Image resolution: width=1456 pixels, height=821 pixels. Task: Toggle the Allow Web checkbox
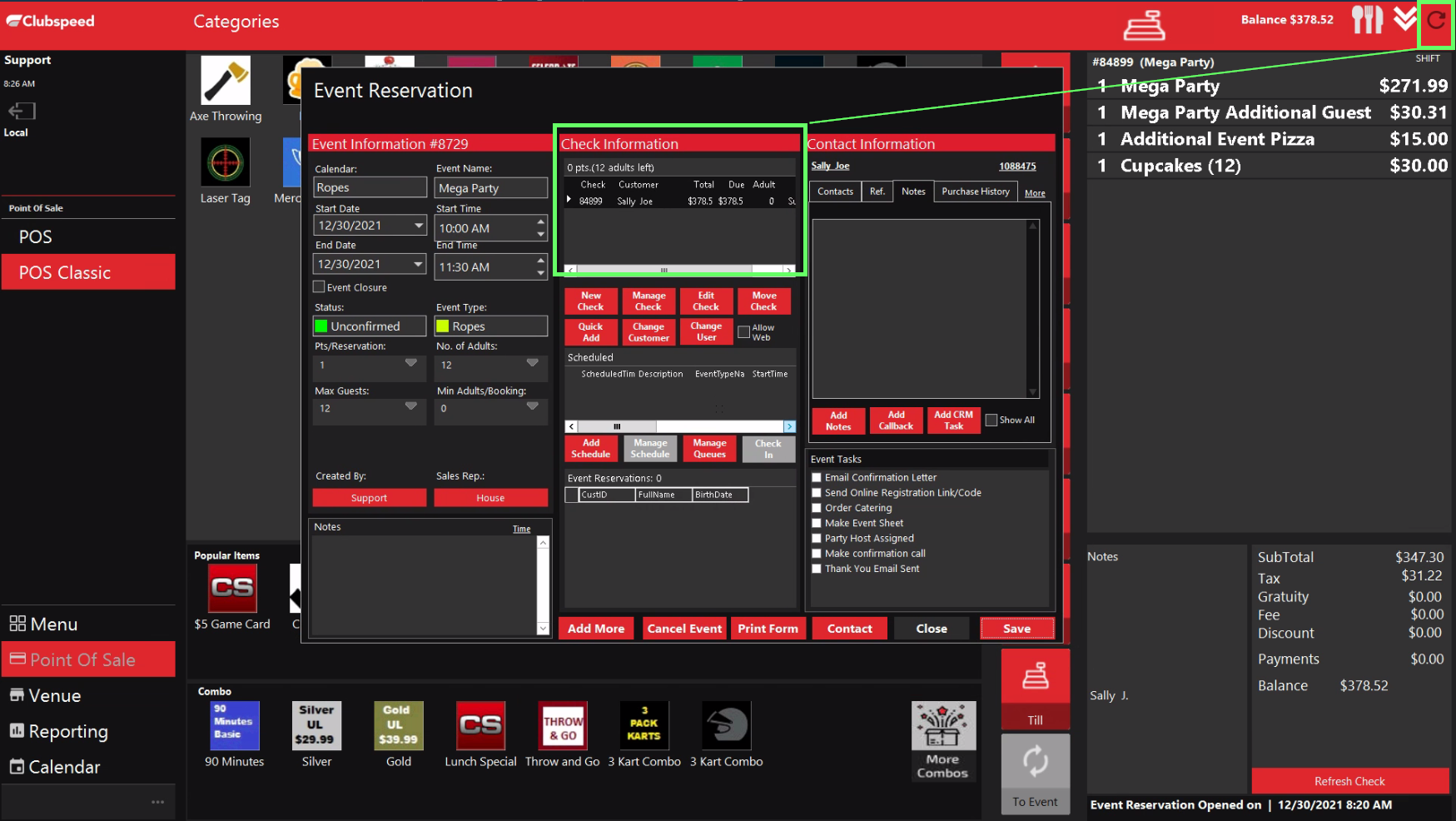743,331
